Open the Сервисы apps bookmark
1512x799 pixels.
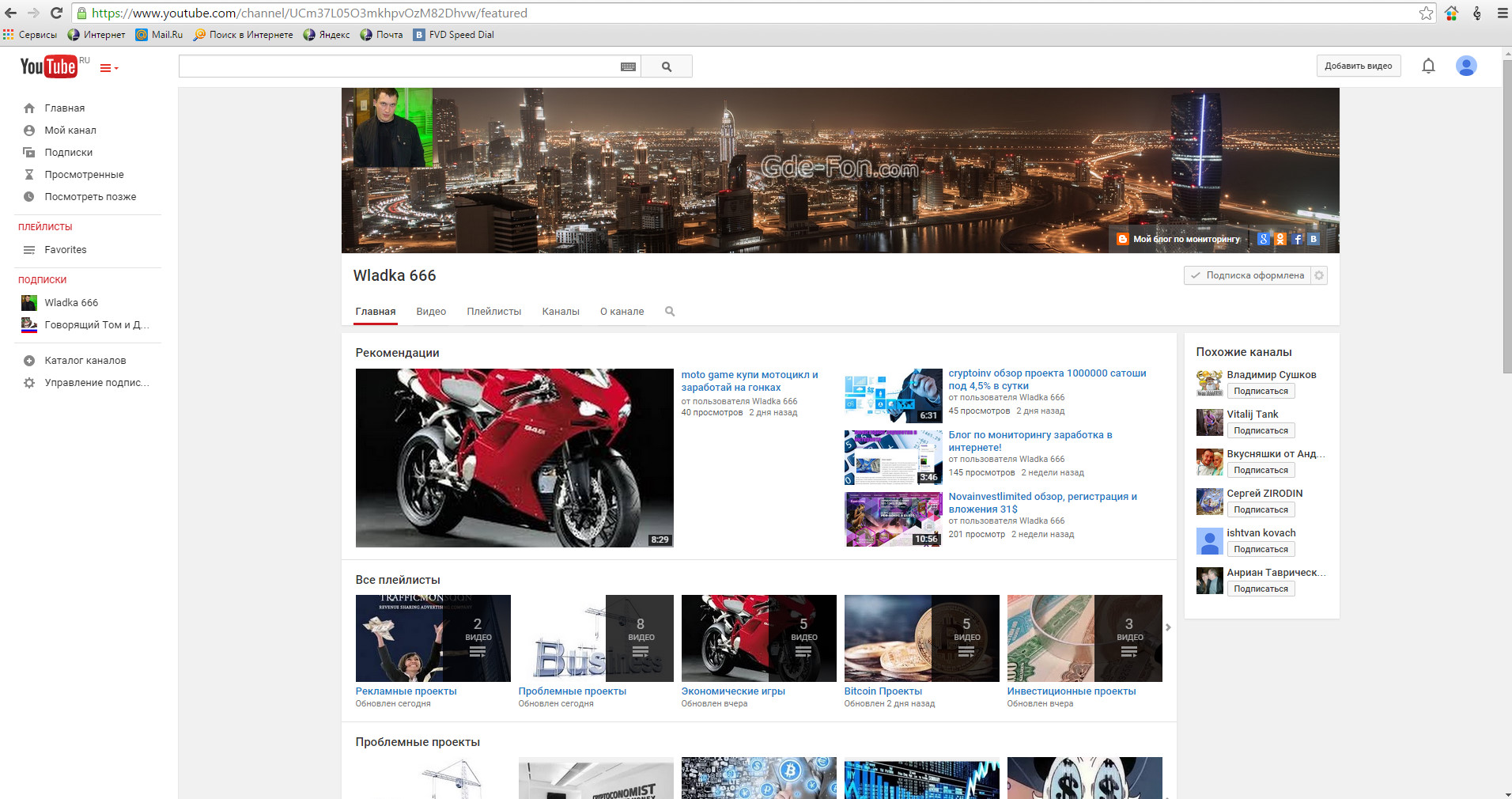tap(30, 35)
